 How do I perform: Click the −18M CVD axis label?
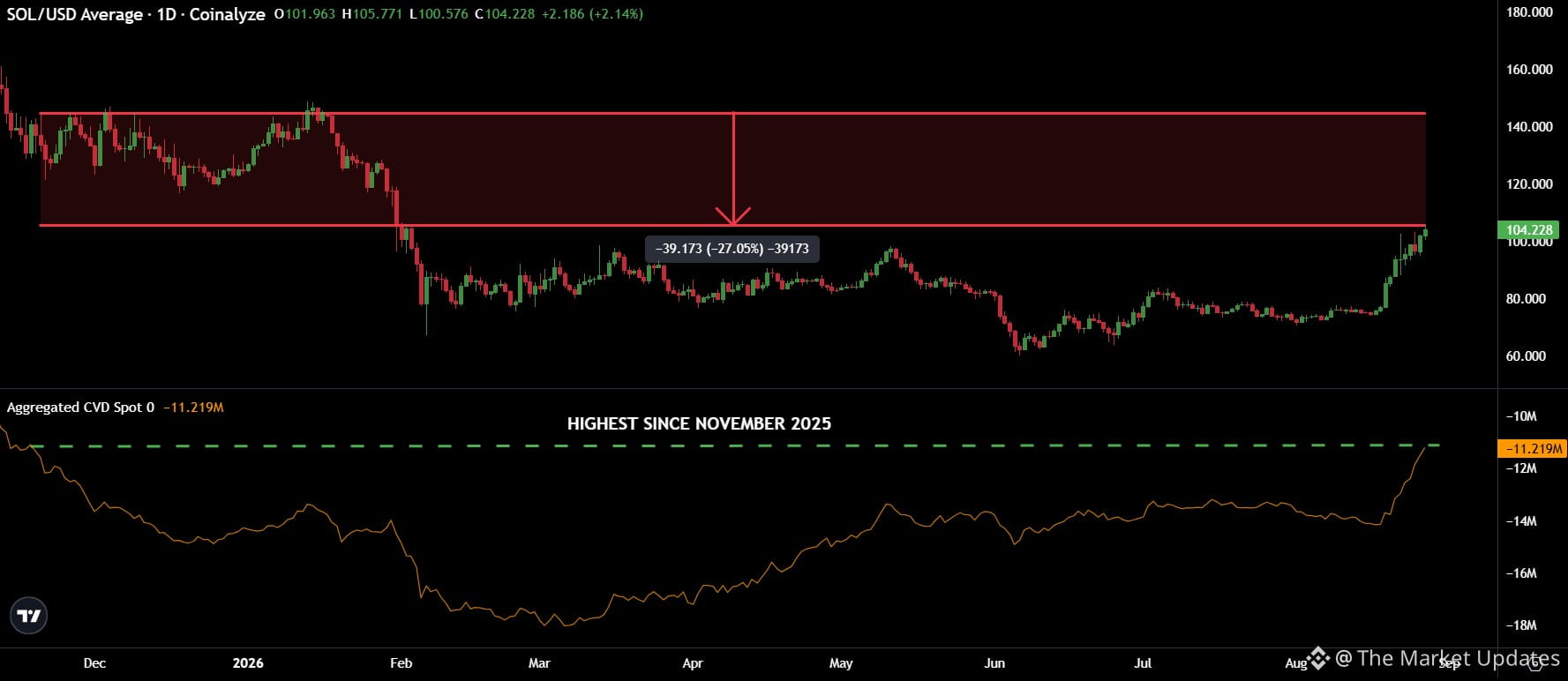pos(1521,625)
